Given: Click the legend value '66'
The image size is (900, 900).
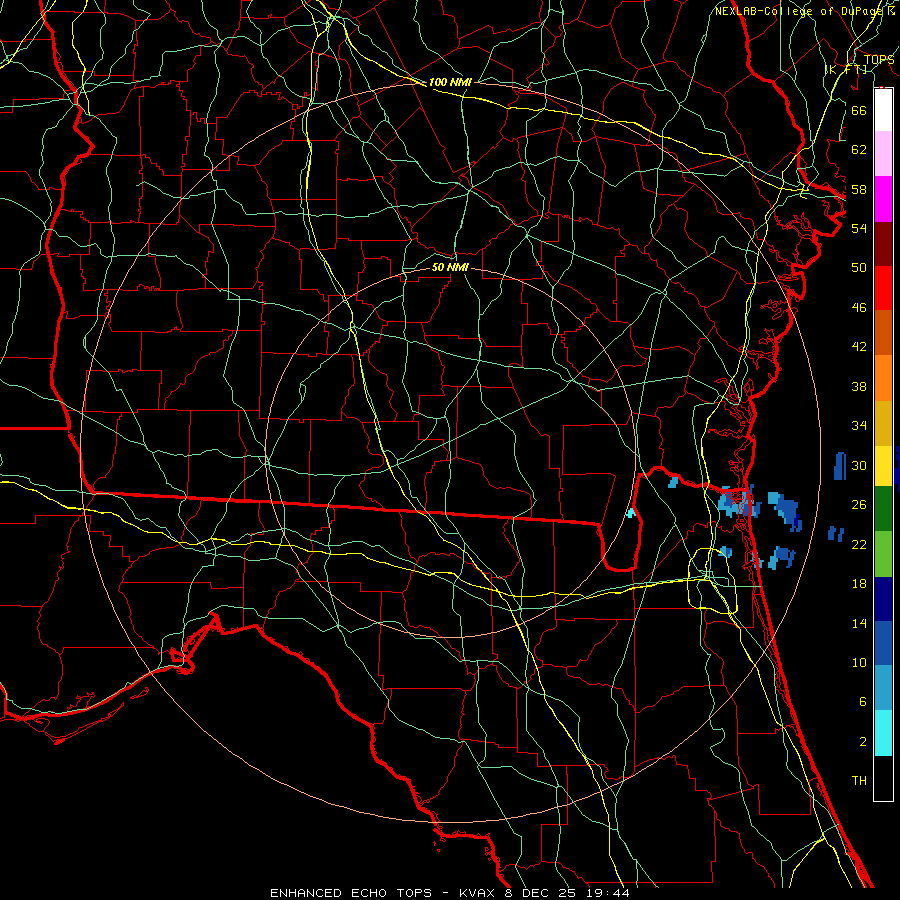Looking at the screenshot, I should [859, 110].
